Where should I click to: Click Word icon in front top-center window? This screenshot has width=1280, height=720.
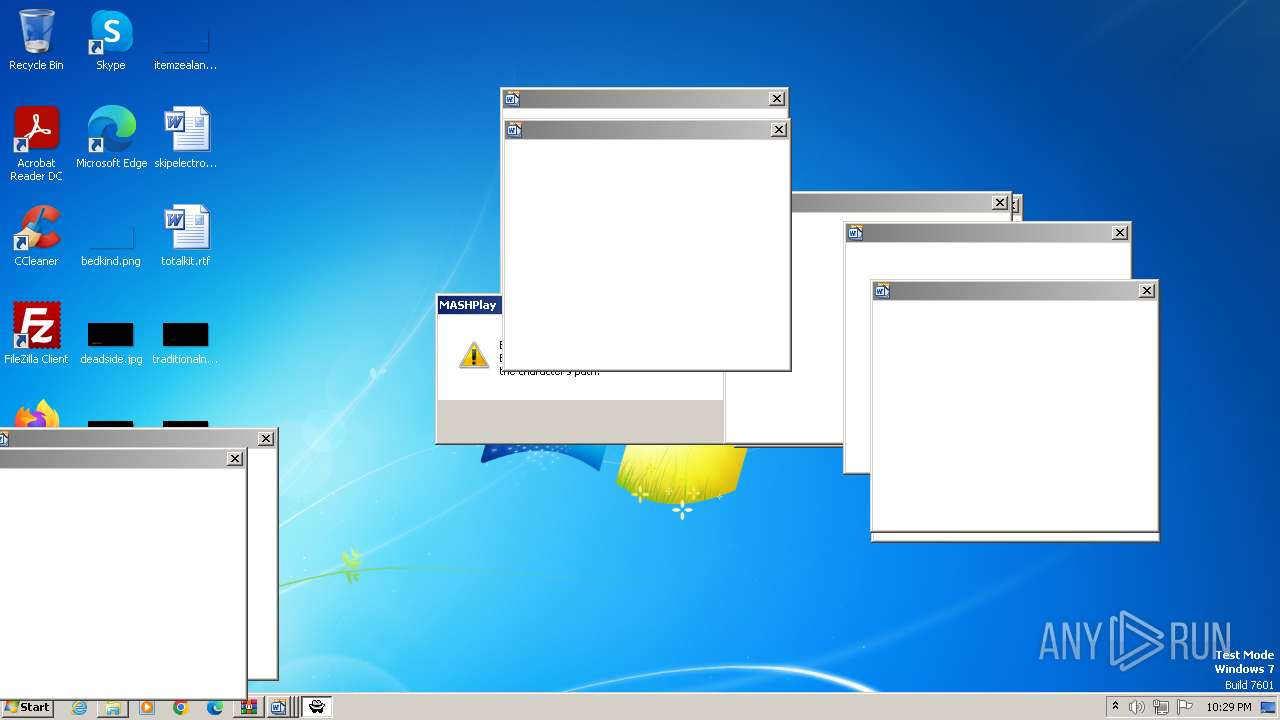pos(514,130)
